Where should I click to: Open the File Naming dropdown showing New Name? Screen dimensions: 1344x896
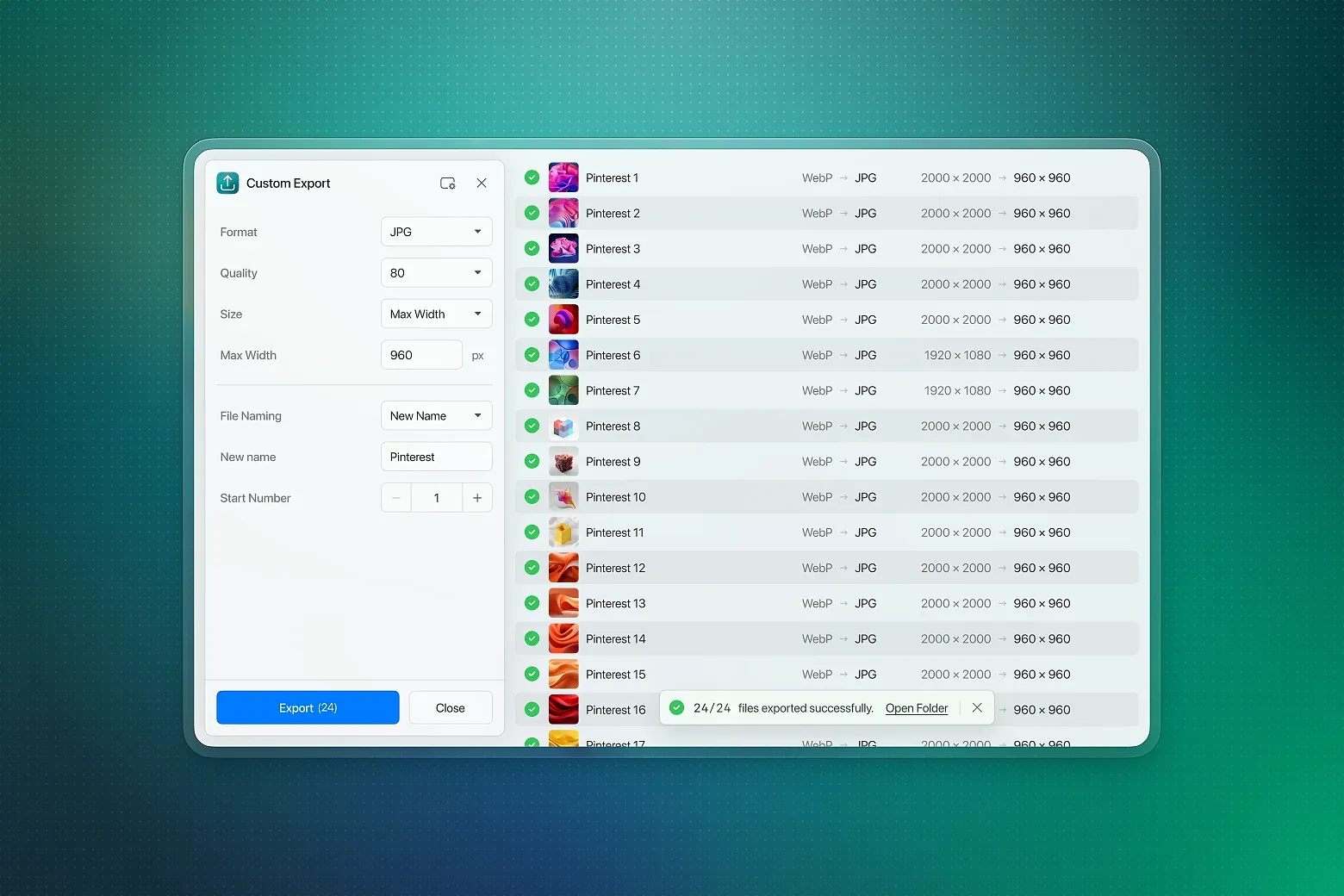coord(436,415)
